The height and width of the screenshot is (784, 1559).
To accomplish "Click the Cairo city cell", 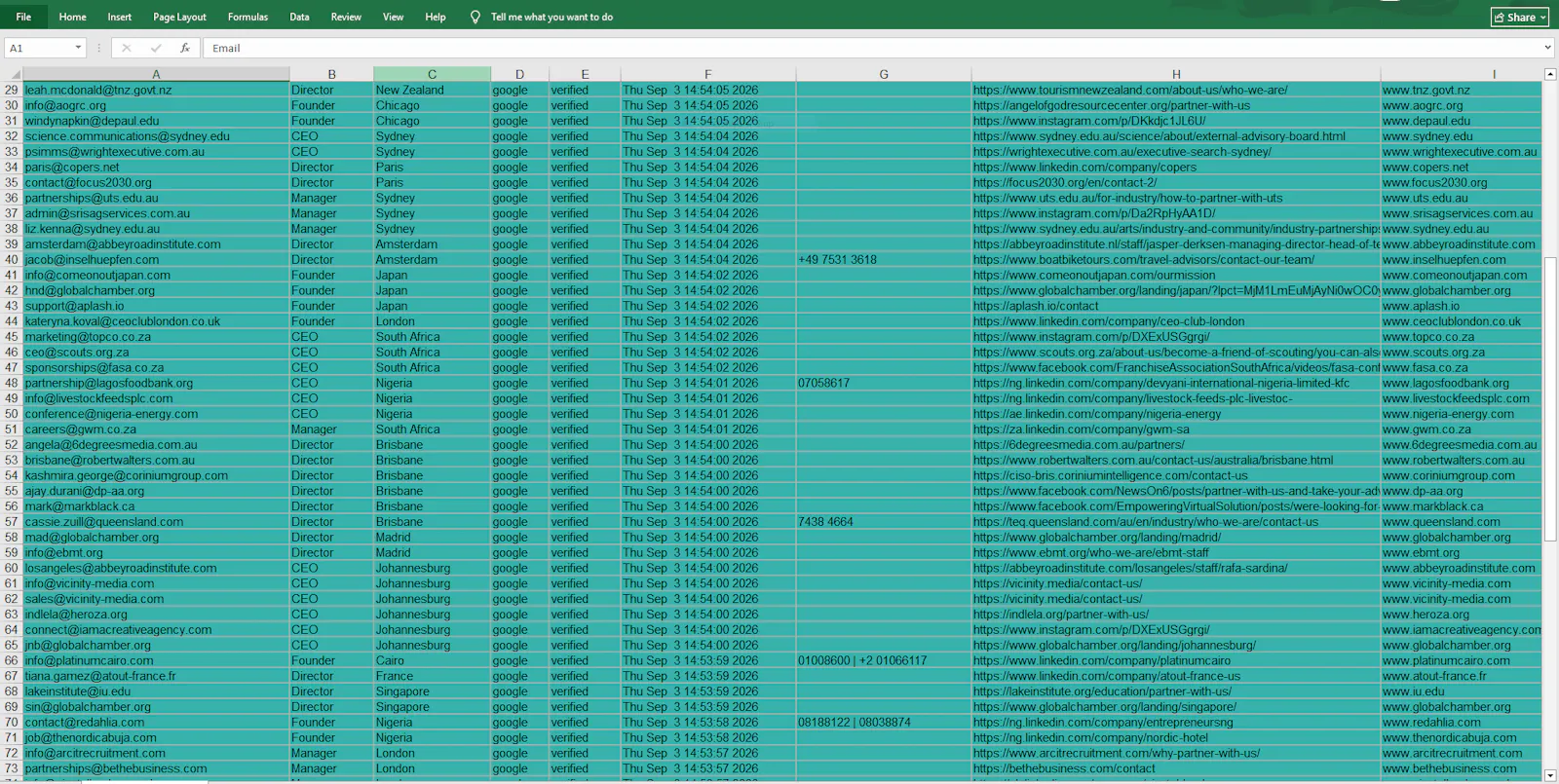I will click(x=432, y=660).
